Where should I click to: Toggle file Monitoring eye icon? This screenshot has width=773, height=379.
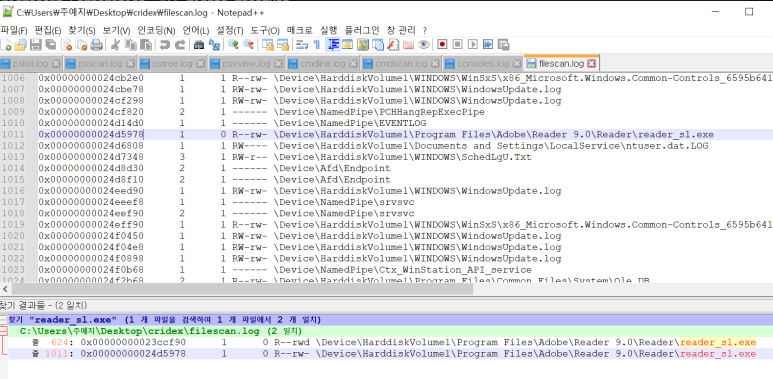[423, 45]
